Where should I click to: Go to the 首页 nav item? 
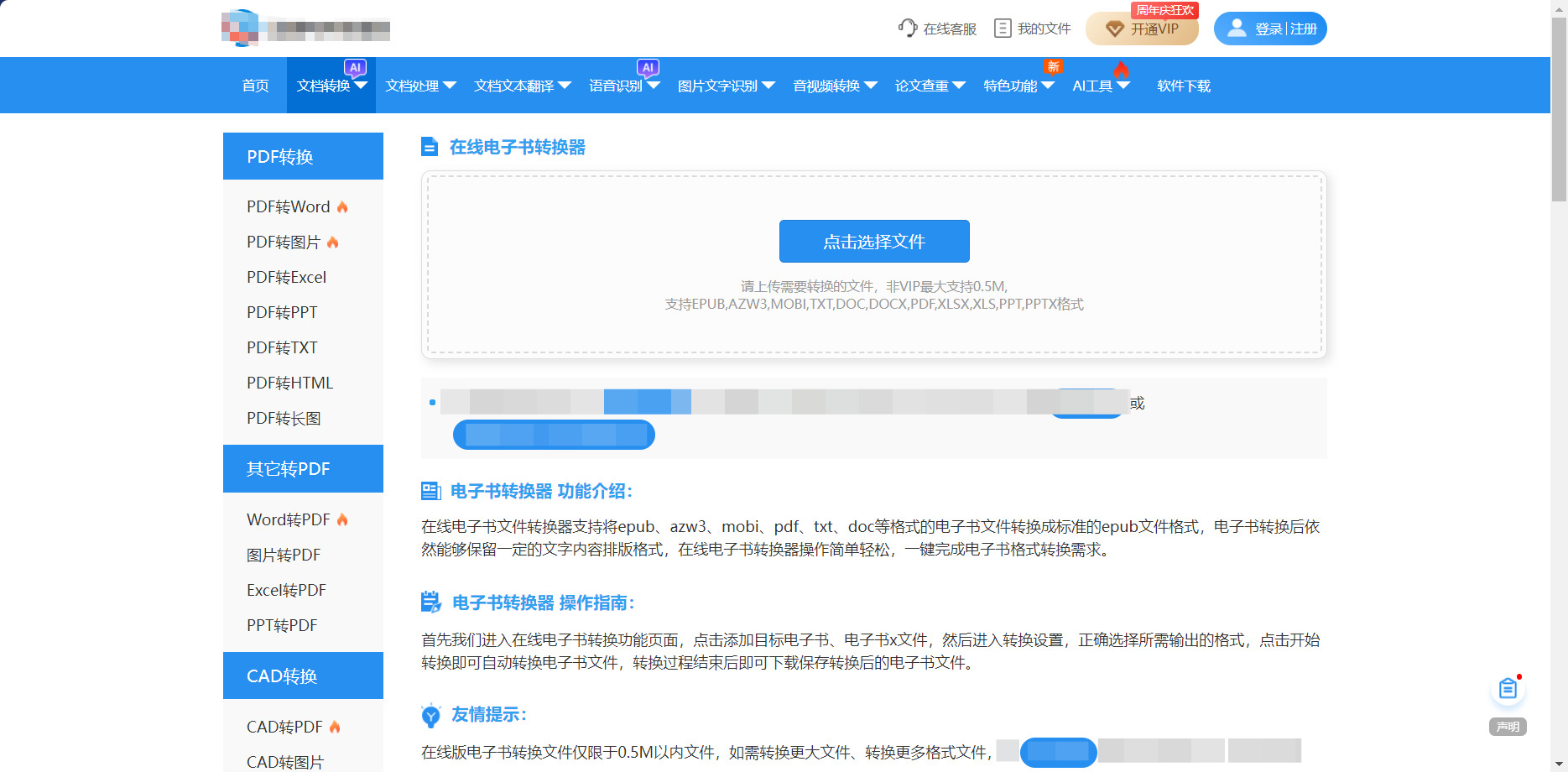[255, 86]
